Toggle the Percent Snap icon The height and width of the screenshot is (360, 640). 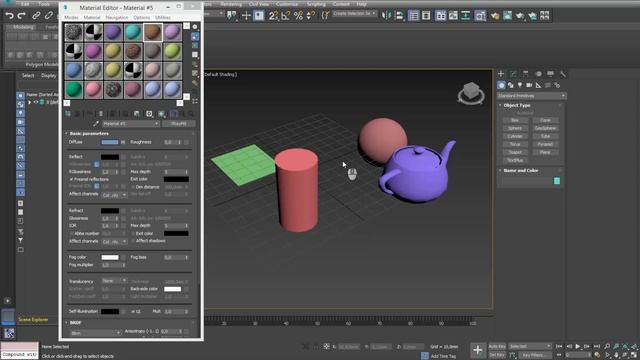[x=298, y=16]
